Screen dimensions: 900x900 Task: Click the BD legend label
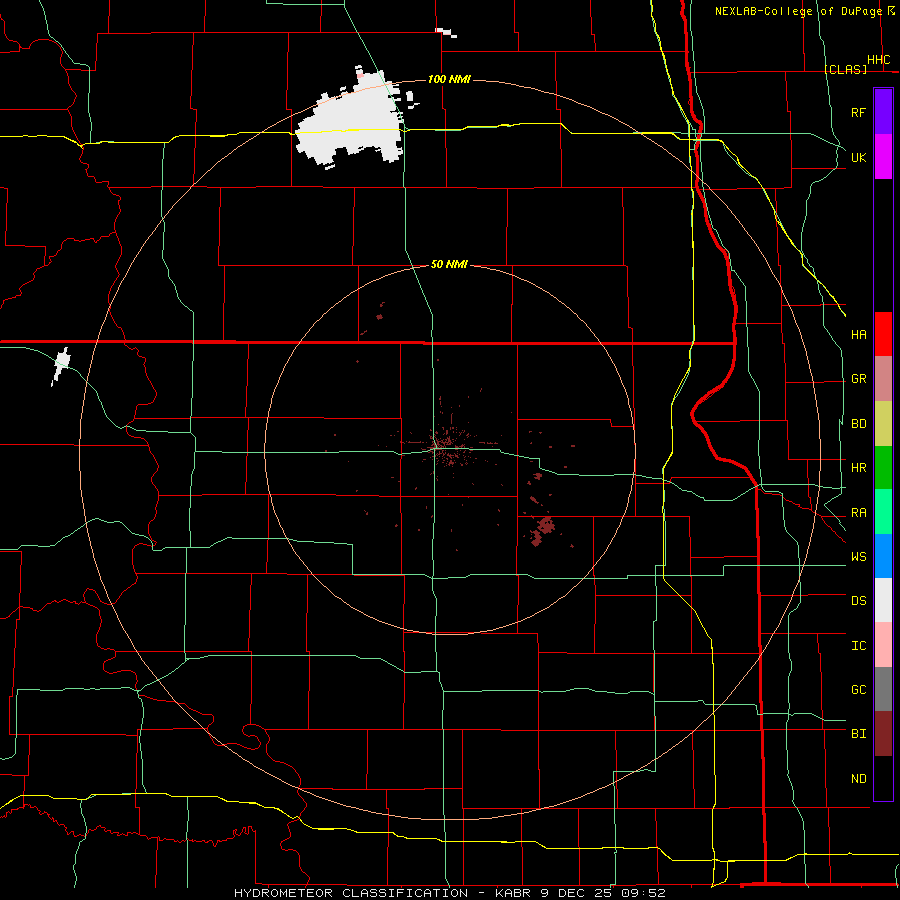pyautogui.click(x=858, y=424)
